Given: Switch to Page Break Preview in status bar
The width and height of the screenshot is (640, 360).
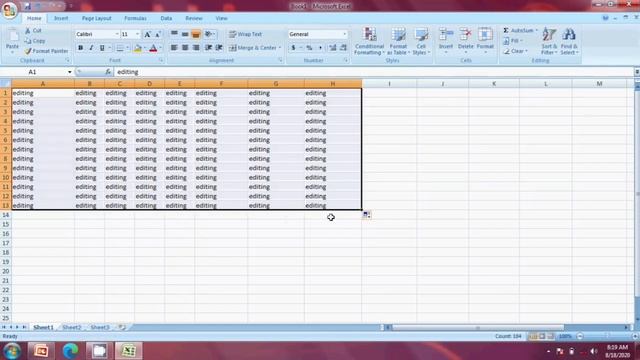Looking at the screenshot, I should pyautogui.click(x=551, y=336).
